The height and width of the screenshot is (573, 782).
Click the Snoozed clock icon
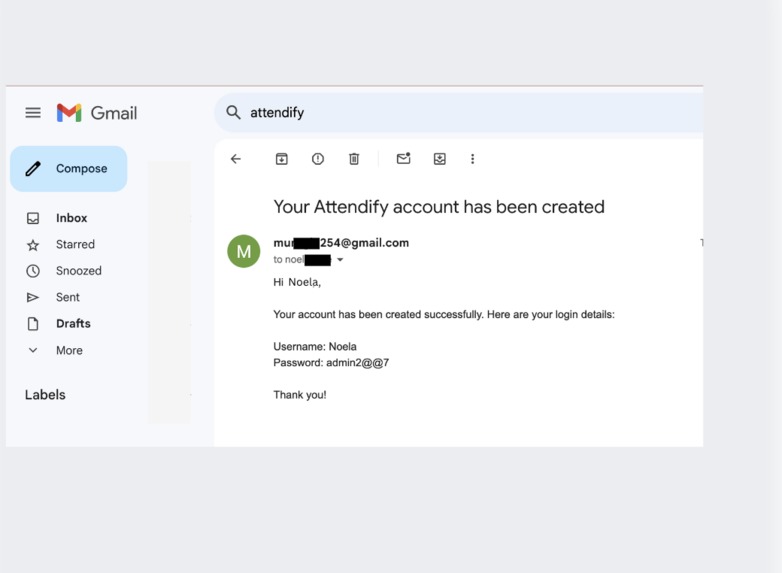[x=33, y=271]
